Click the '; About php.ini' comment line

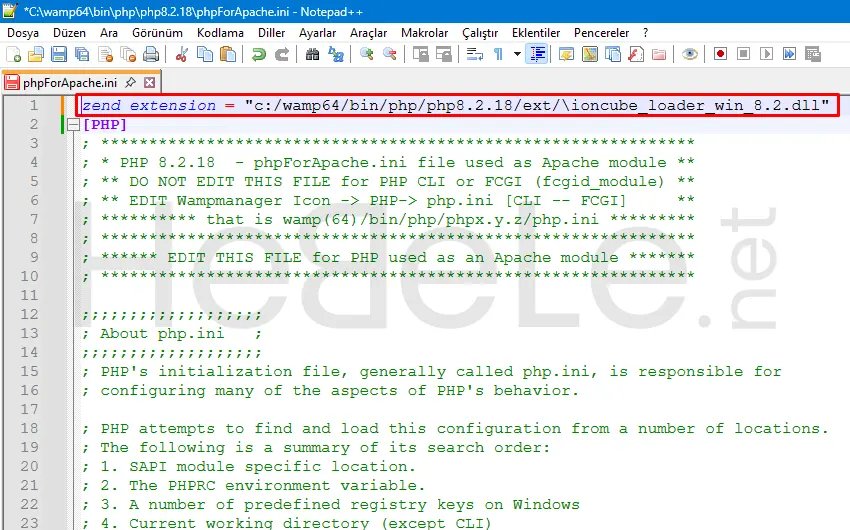pos(172,333)
